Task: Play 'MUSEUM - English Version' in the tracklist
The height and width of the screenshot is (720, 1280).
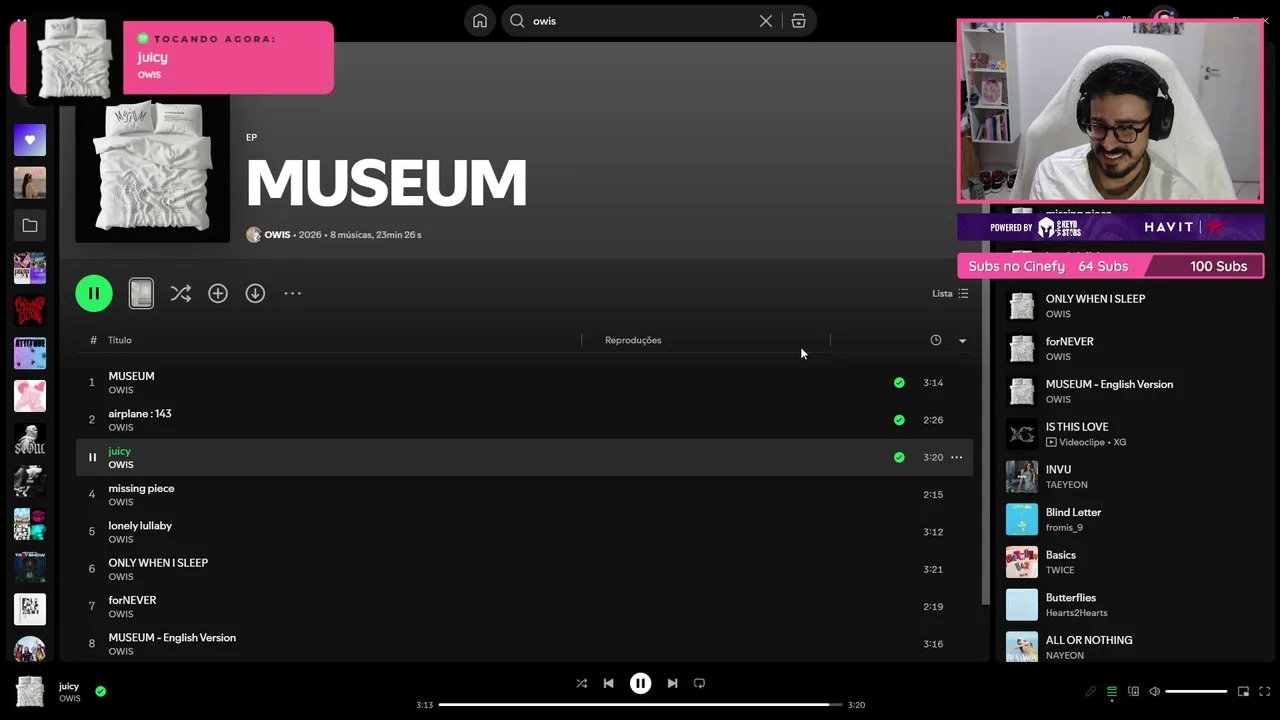Action: click(524, 644)
